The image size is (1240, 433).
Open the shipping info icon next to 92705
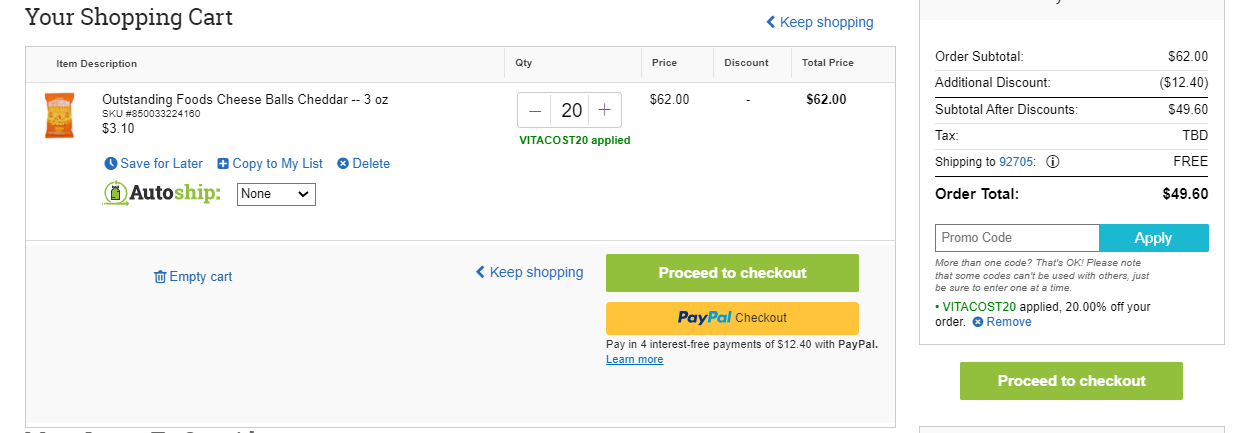1053,162
